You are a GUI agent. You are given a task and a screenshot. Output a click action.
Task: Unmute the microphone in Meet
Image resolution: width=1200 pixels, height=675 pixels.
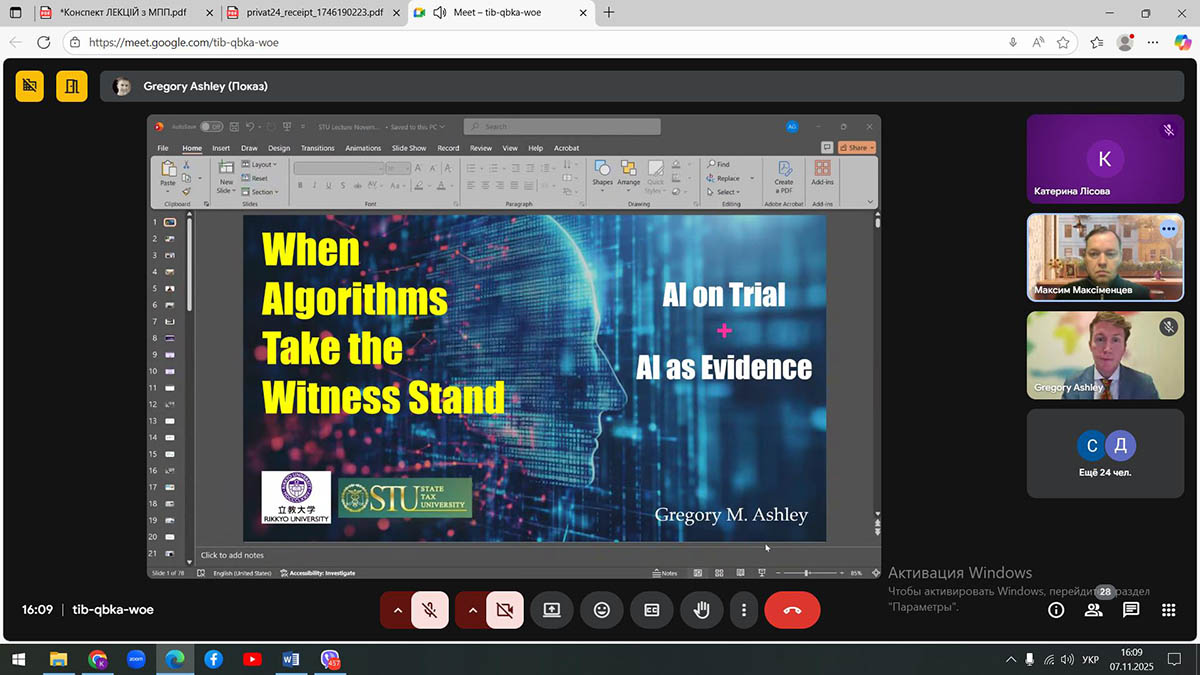(x=430, y=610)
